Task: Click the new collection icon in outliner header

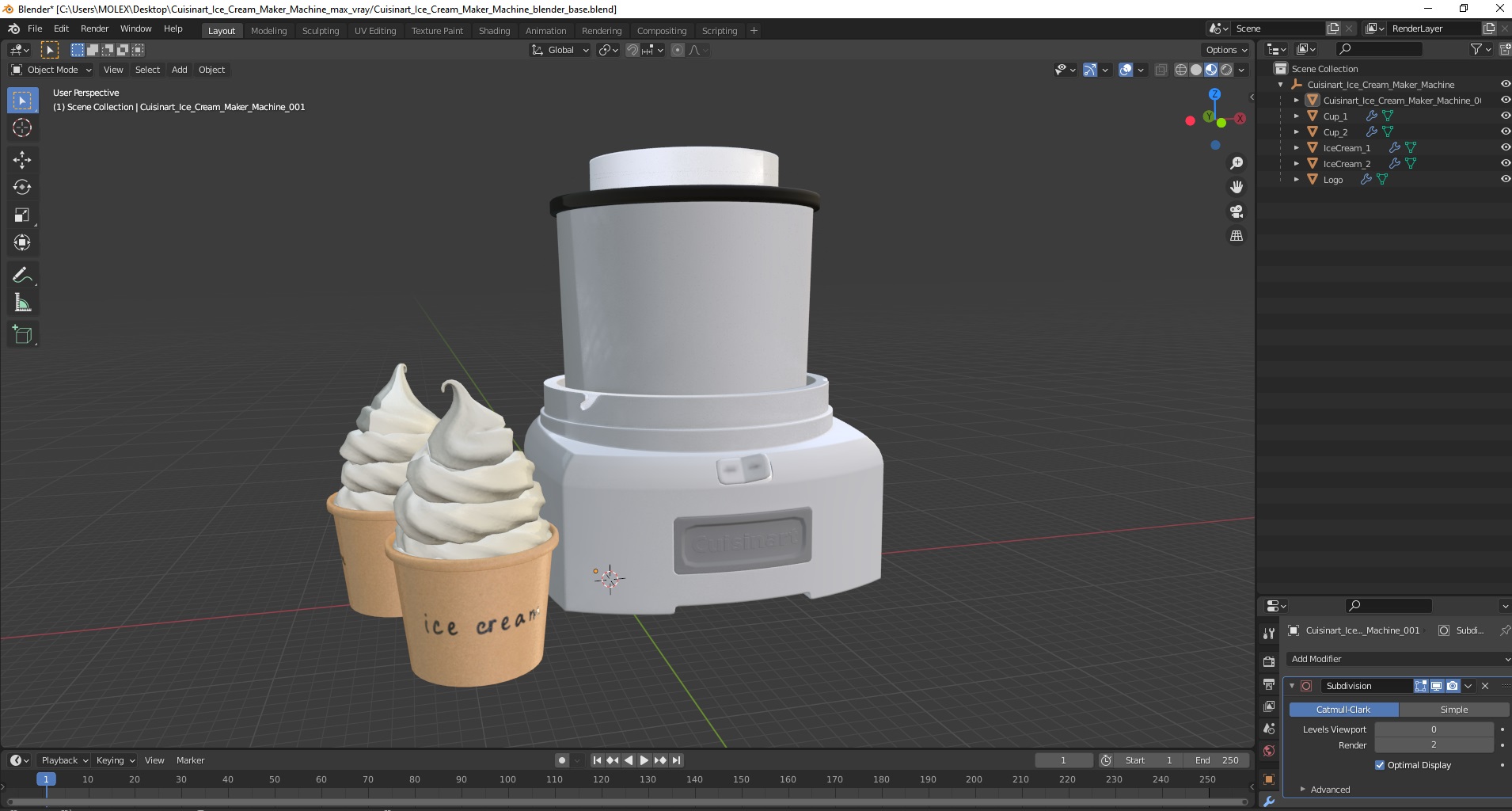Action: pyautogui.click(x=1506, y=49)
